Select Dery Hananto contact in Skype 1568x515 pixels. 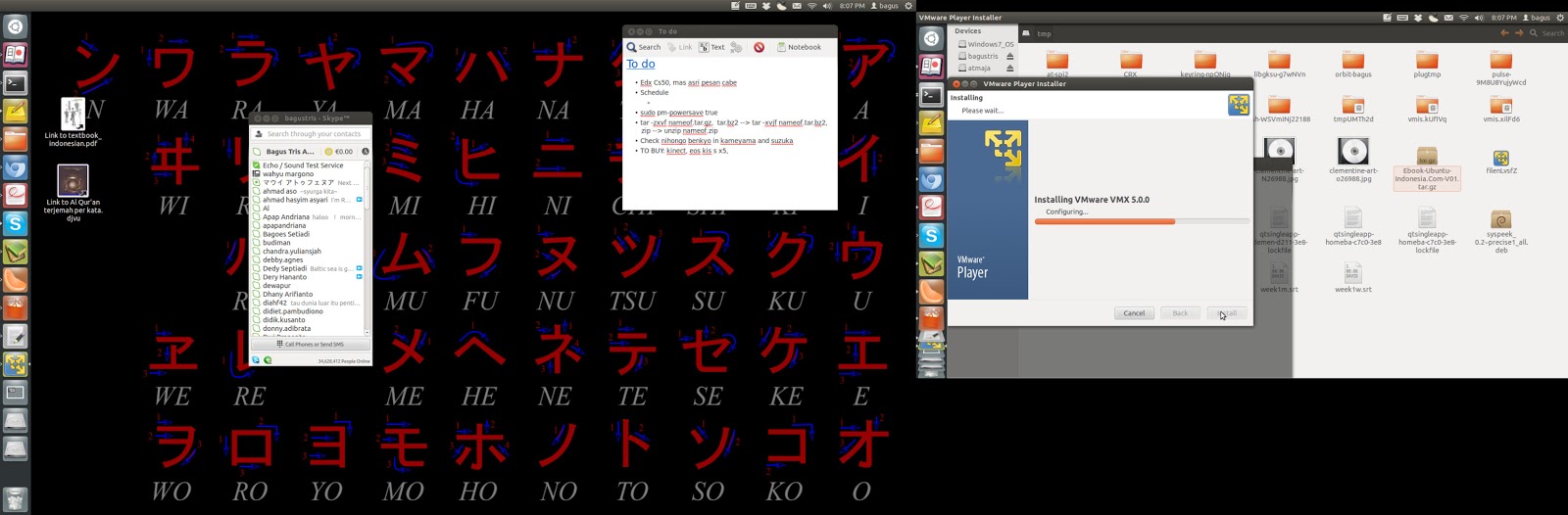[x=308, y=277]
